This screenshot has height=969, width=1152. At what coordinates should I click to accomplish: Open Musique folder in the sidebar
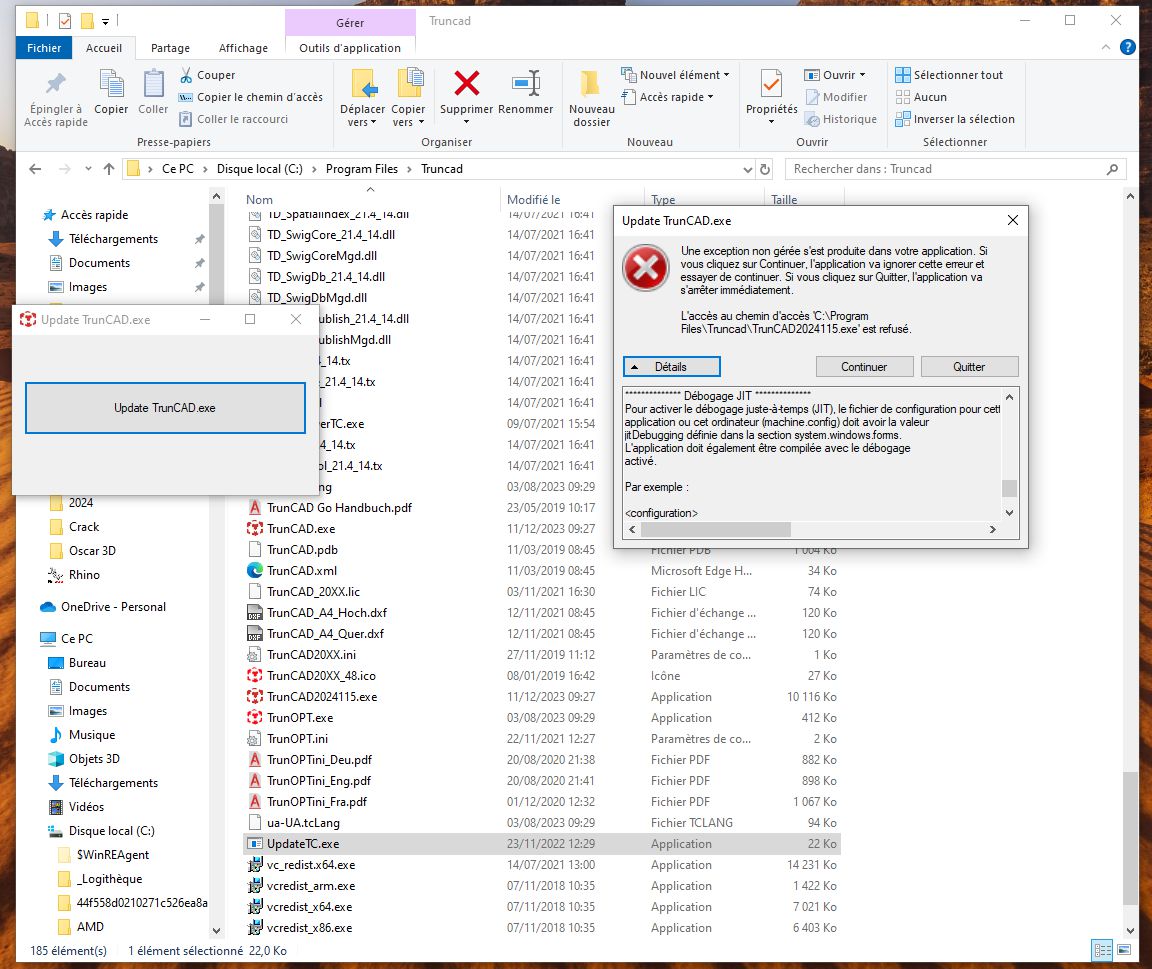pos(92,735)
